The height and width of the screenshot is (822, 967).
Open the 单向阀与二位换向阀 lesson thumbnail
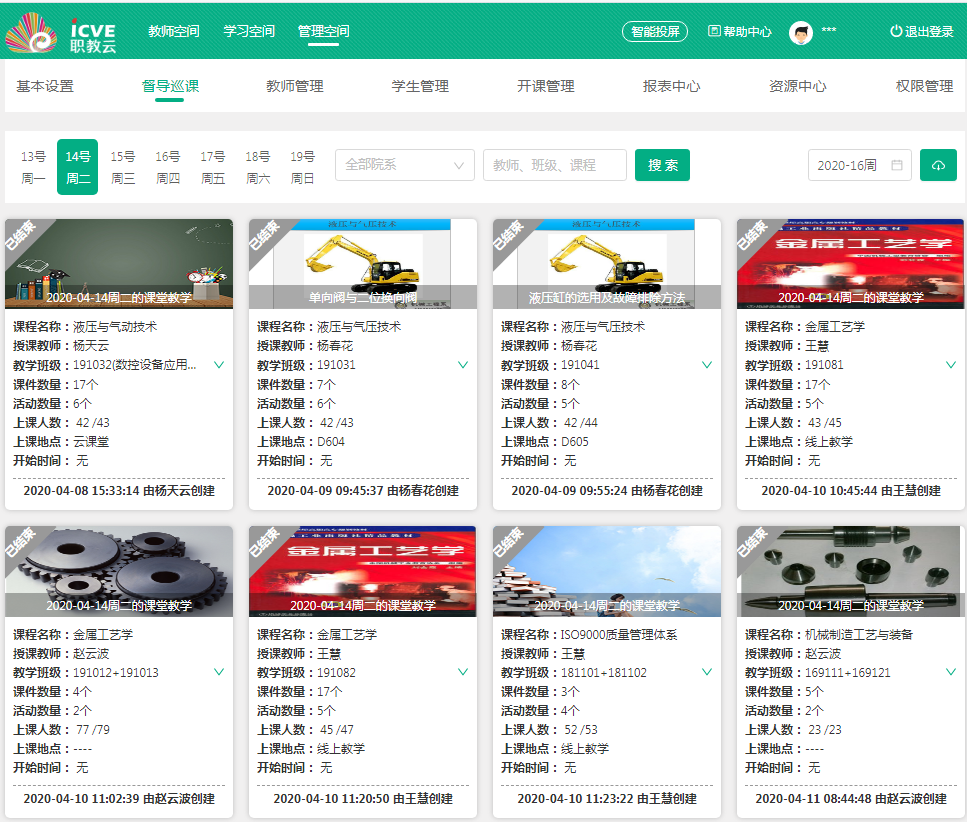click(363, 264)
